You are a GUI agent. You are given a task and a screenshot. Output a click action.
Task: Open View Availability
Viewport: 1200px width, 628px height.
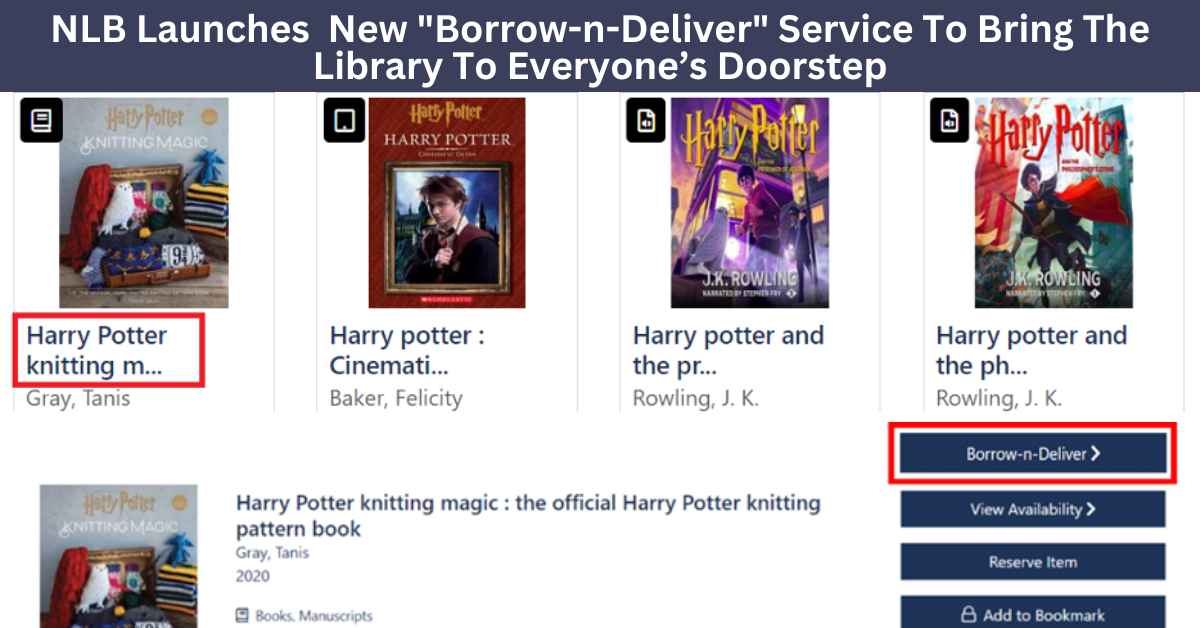click(x=1032, y=509)
